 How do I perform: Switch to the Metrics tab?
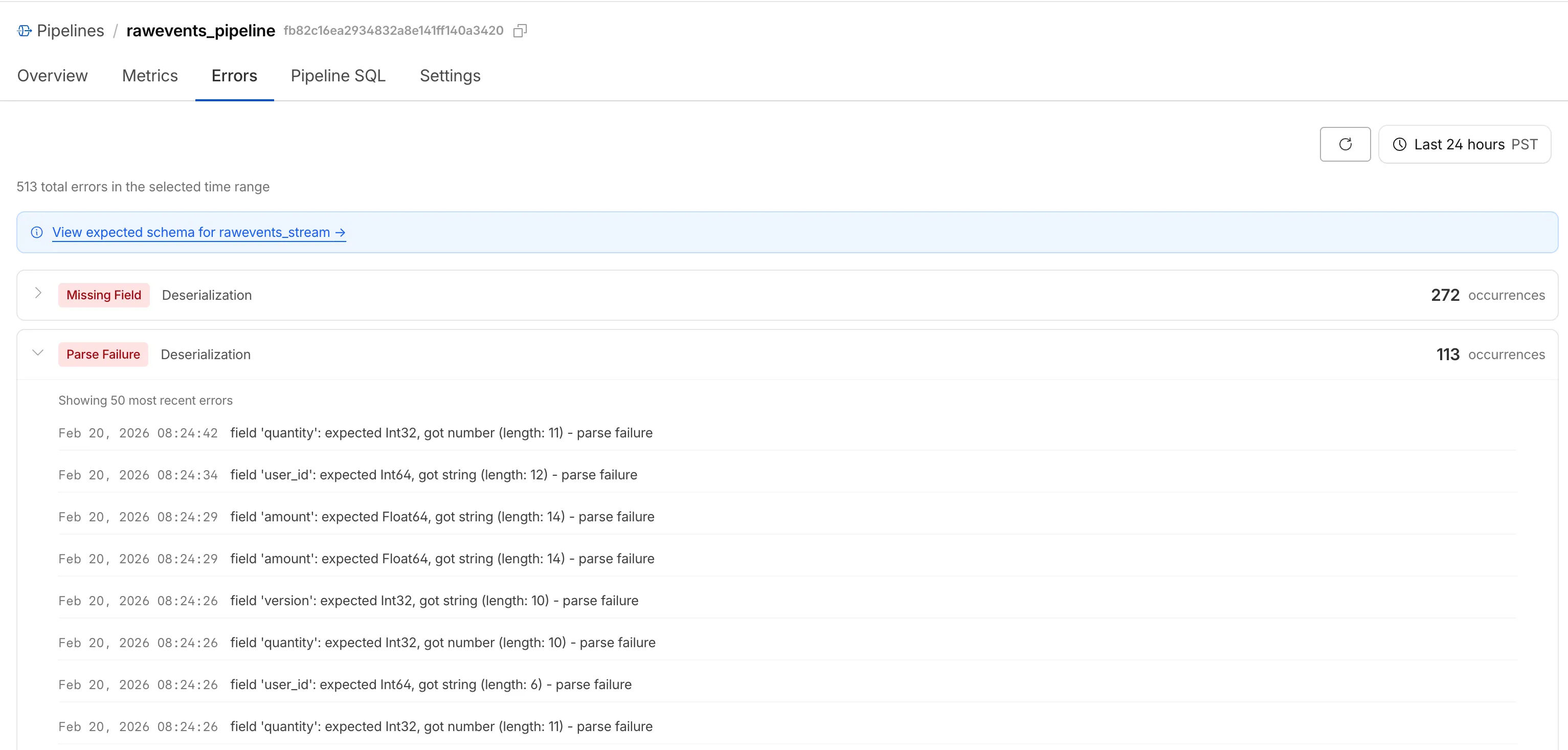click(150, 76)
